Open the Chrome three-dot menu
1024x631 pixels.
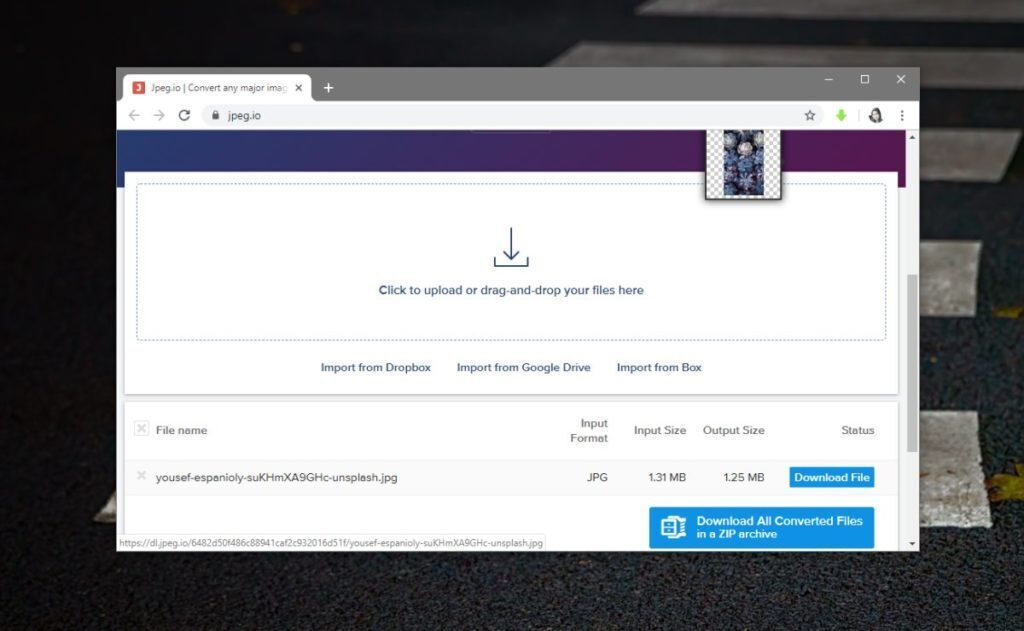tap(903, 115)
